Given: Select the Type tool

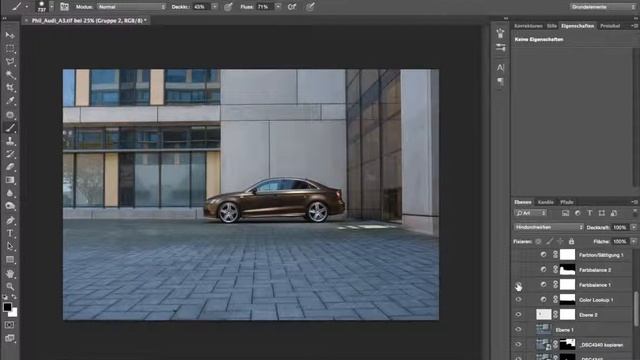Looking at the screenshot, I should point(10,233).
